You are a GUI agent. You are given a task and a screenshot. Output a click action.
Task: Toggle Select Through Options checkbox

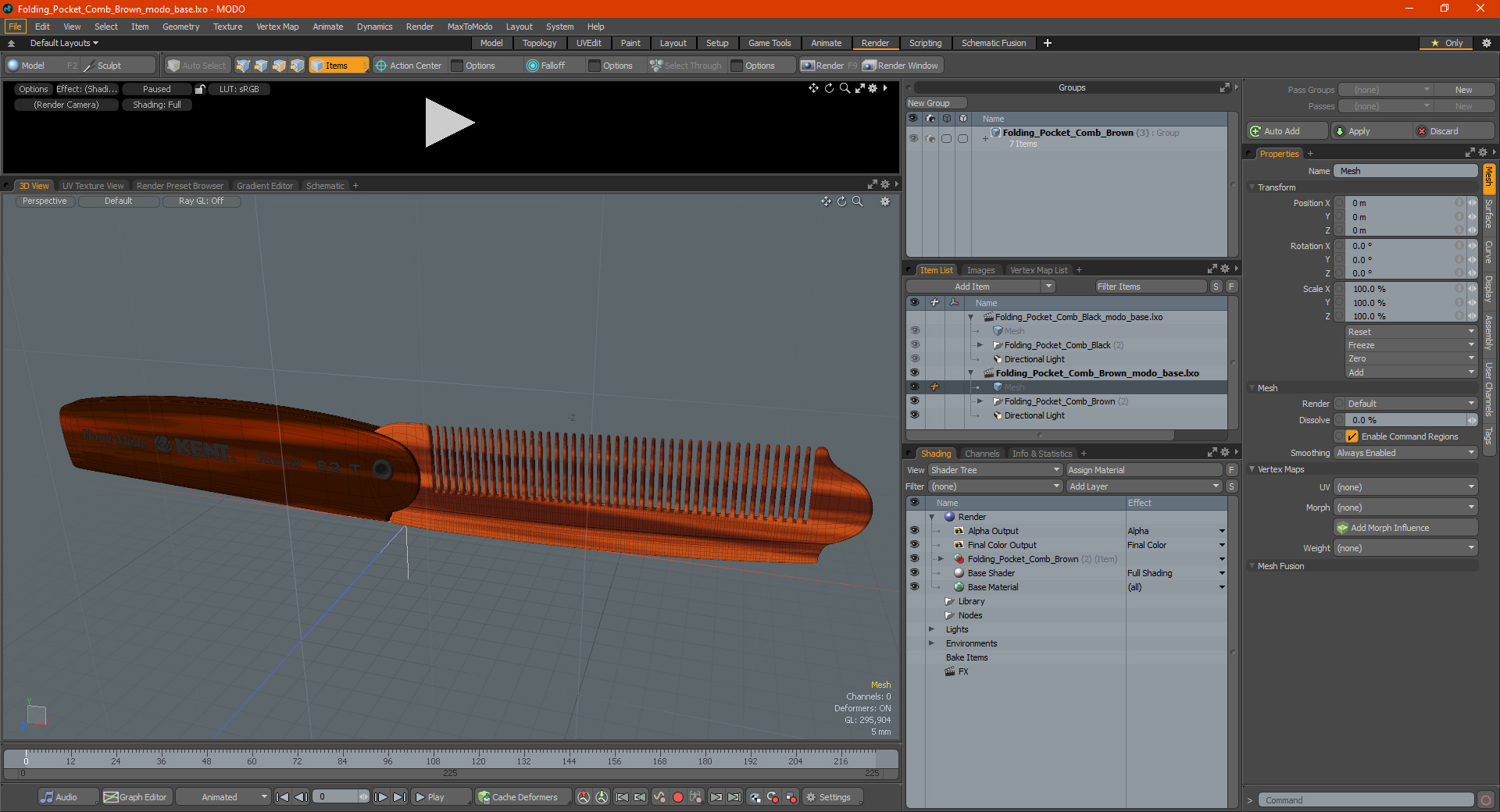737,66
